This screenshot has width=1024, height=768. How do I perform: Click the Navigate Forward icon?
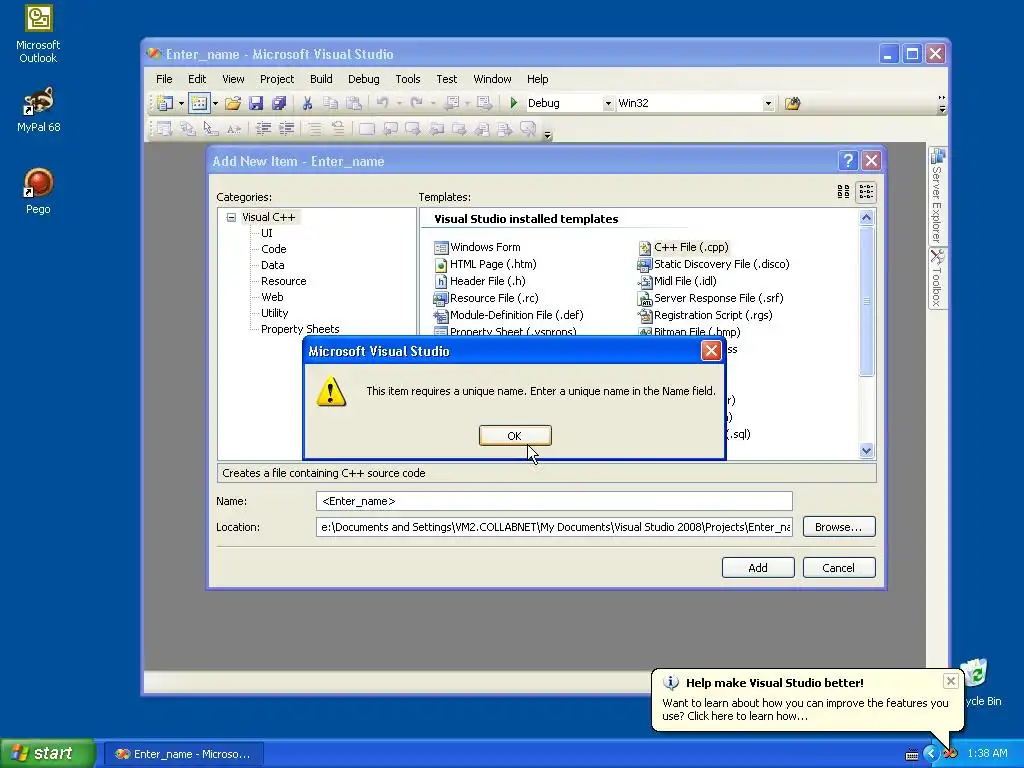tap(484, 103)
